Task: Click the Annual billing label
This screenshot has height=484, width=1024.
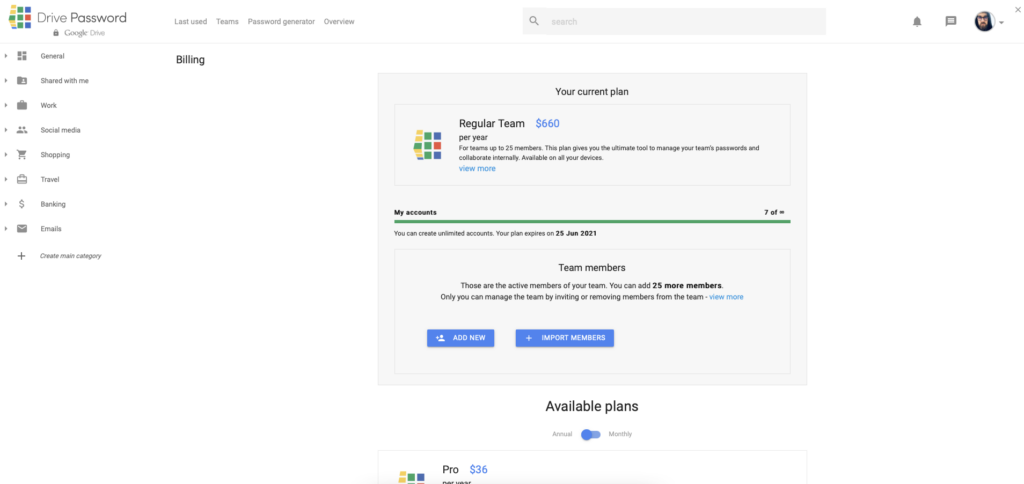Action: (562, 434)
